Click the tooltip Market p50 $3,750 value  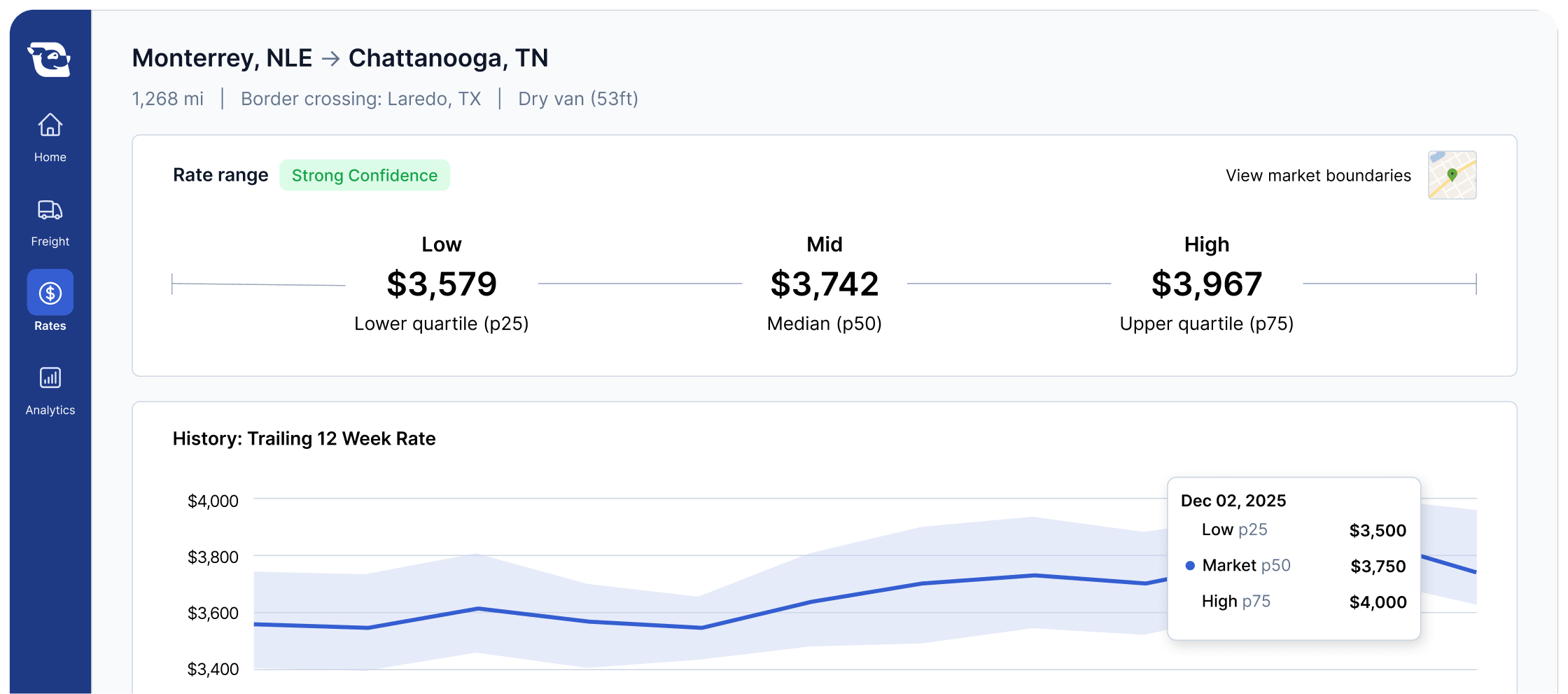(1378, 567)
